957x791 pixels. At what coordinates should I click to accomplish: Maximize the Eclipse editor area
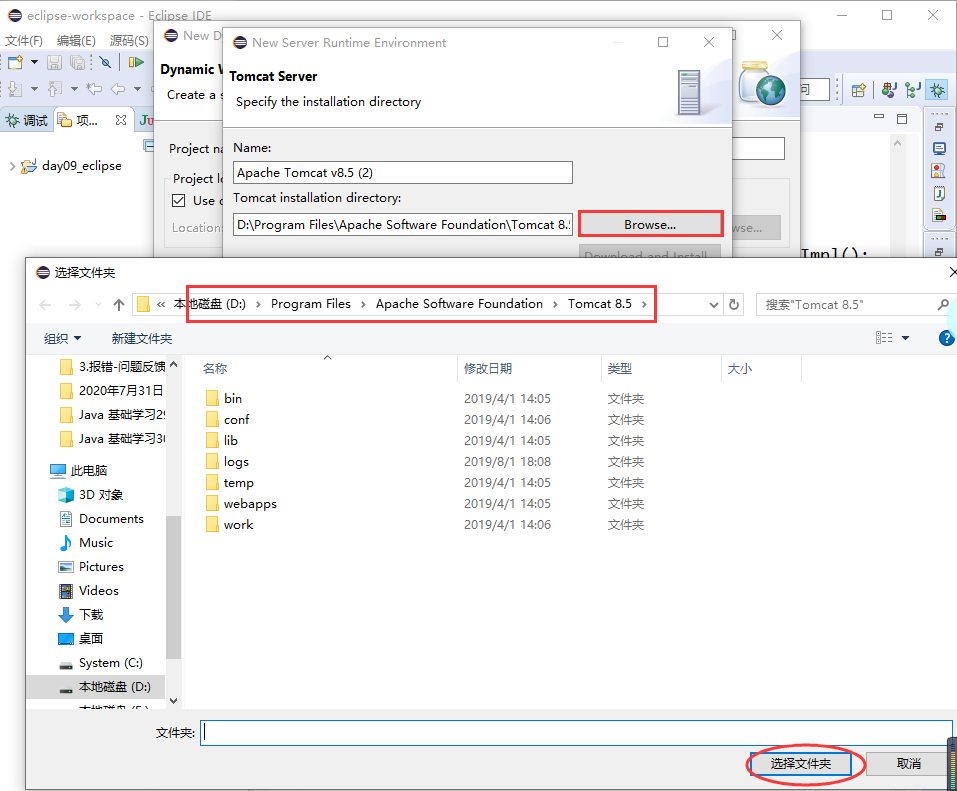point(902,118)
